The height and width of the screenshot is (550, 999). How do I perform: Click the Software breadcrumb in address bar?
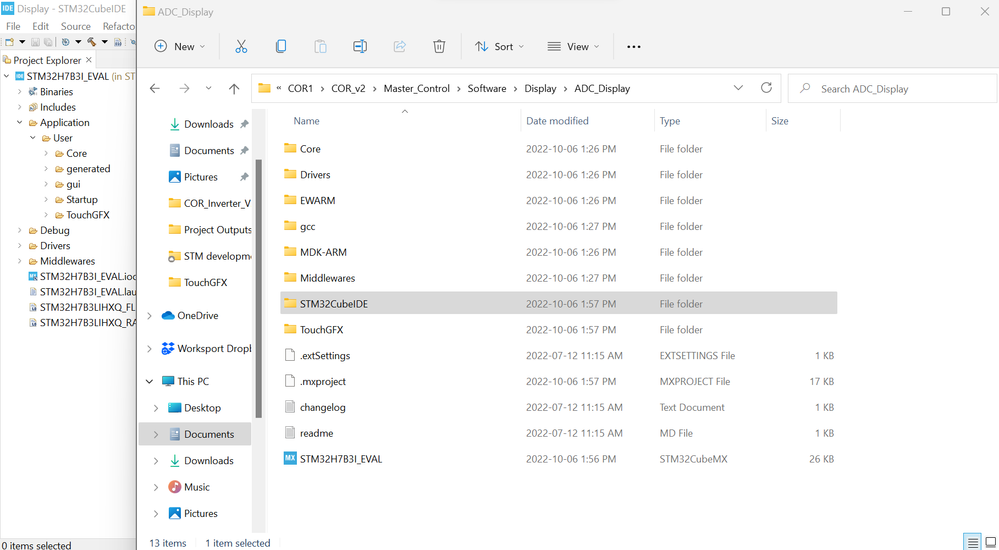(x=487, y=89)
